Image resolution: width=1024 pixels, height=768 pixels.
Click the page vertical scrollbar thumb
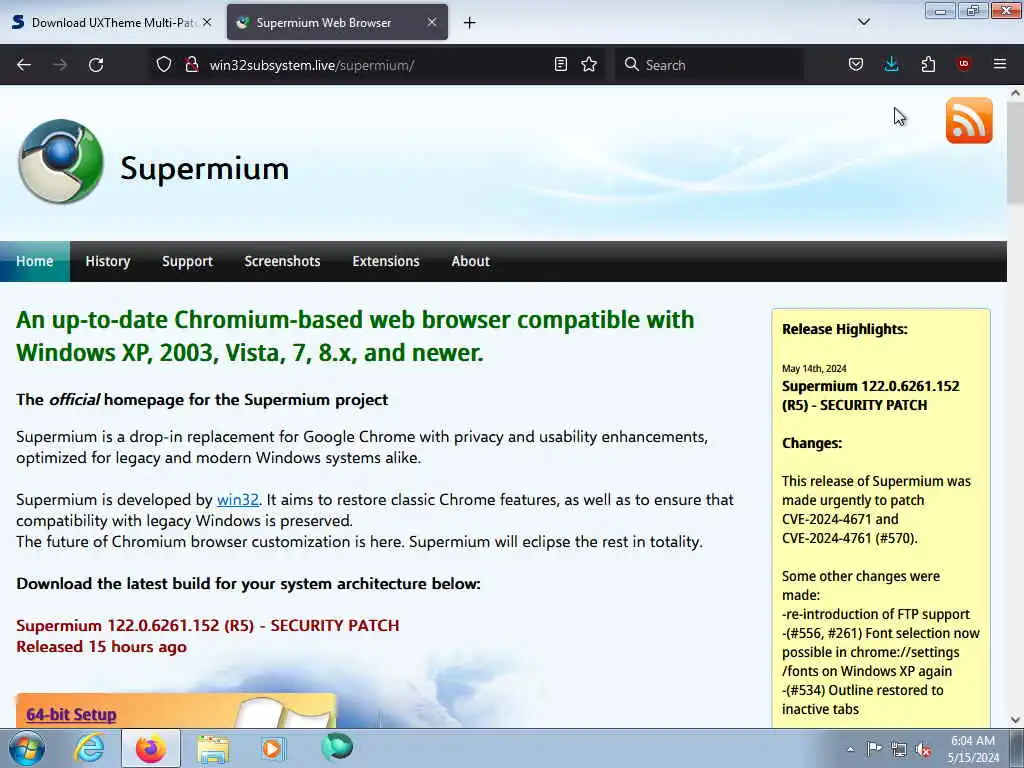pyautogui.click(x=1015, y=153)
